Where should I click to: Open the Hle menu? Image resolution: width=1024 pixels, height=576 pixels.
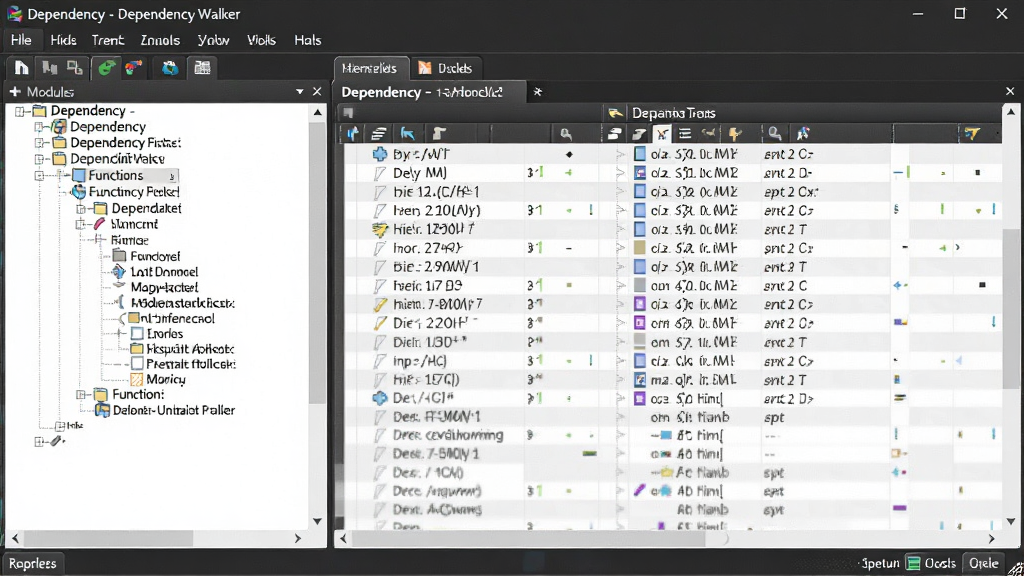(x=21, y=40)
